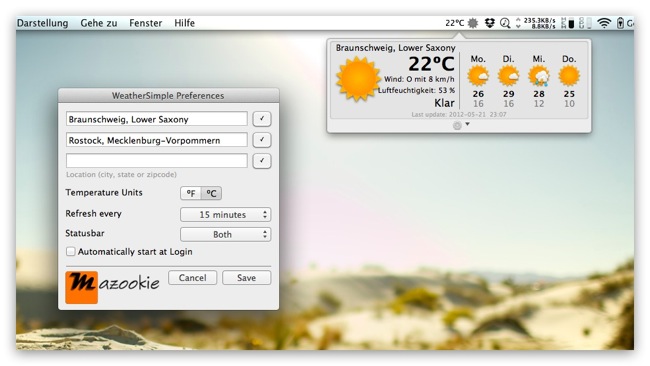Image resolution: width=650 pixels, height=366 pixels.
Task: Confirm the empty third location checkmark button
Action: tap(262, 161)
